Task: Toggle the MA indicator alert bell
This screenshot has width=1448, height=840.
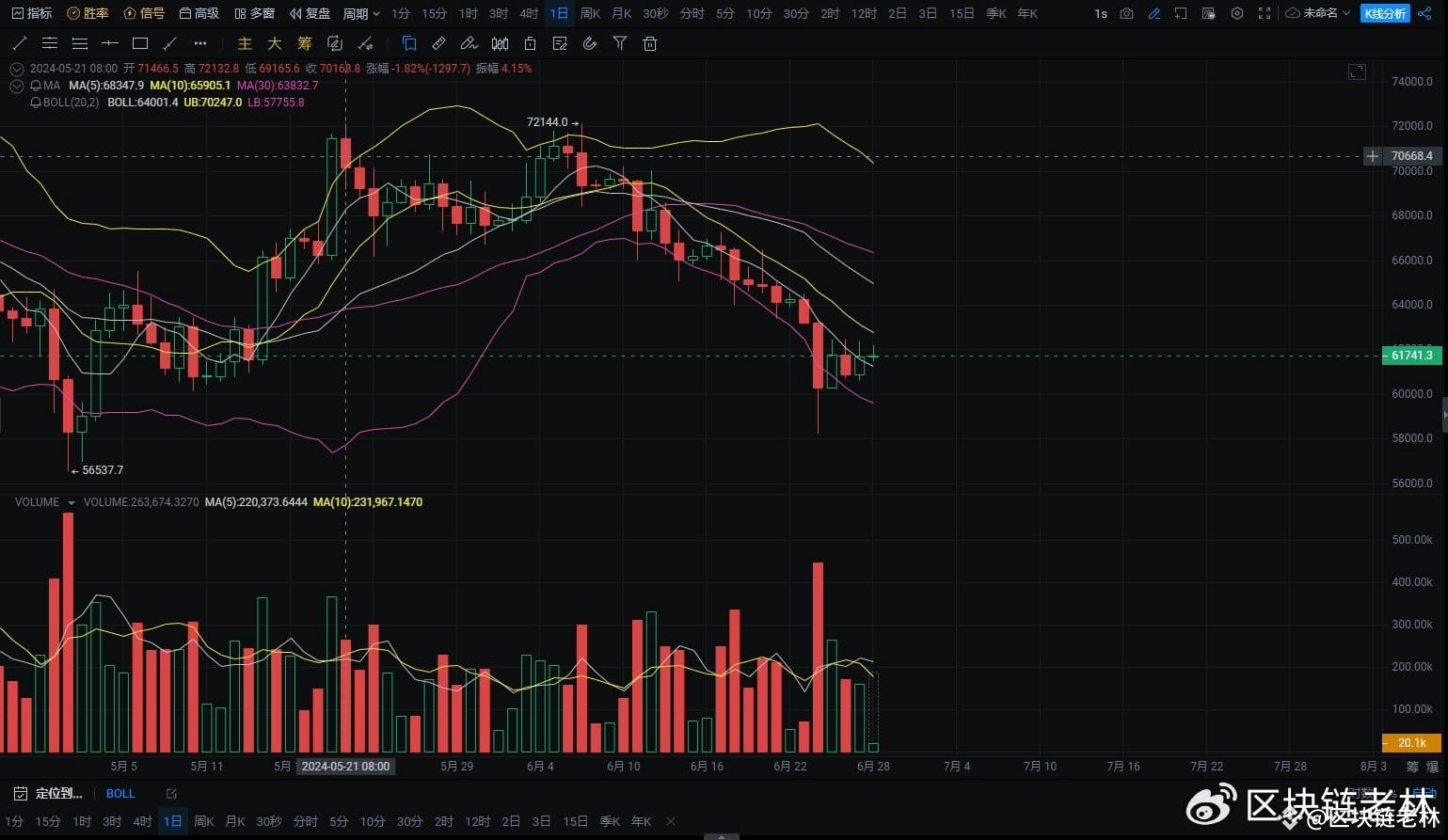Action: [36, 86]
